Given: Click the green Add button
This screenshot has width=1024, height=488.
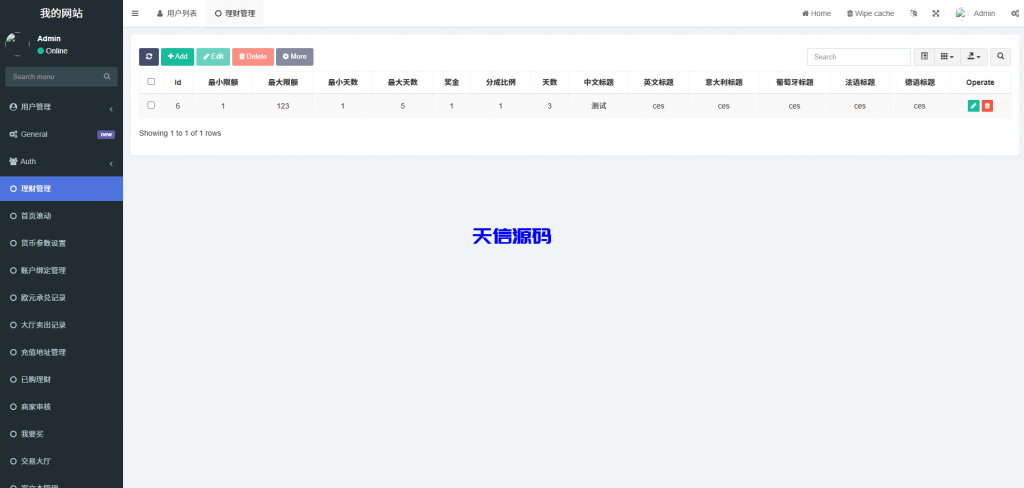Looking at the screenshot, I should click(x=178, y=57).
